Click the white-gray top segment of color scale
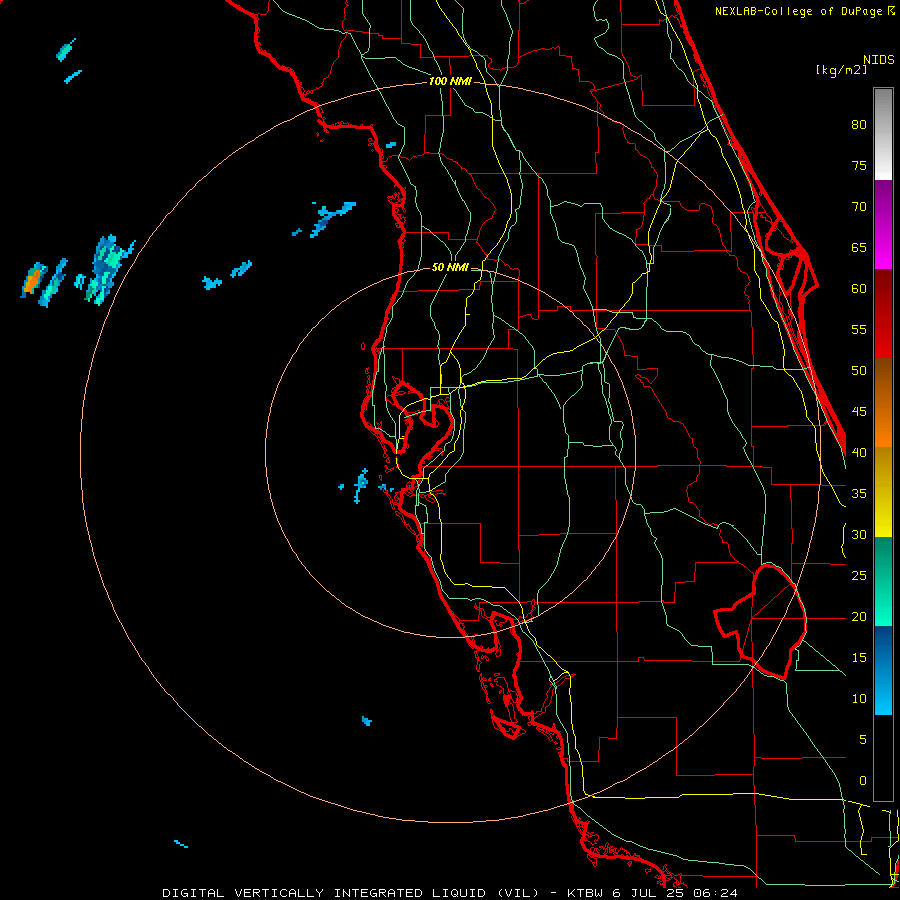This screenshot has width=900, height=900. click(x=883, y=134)
